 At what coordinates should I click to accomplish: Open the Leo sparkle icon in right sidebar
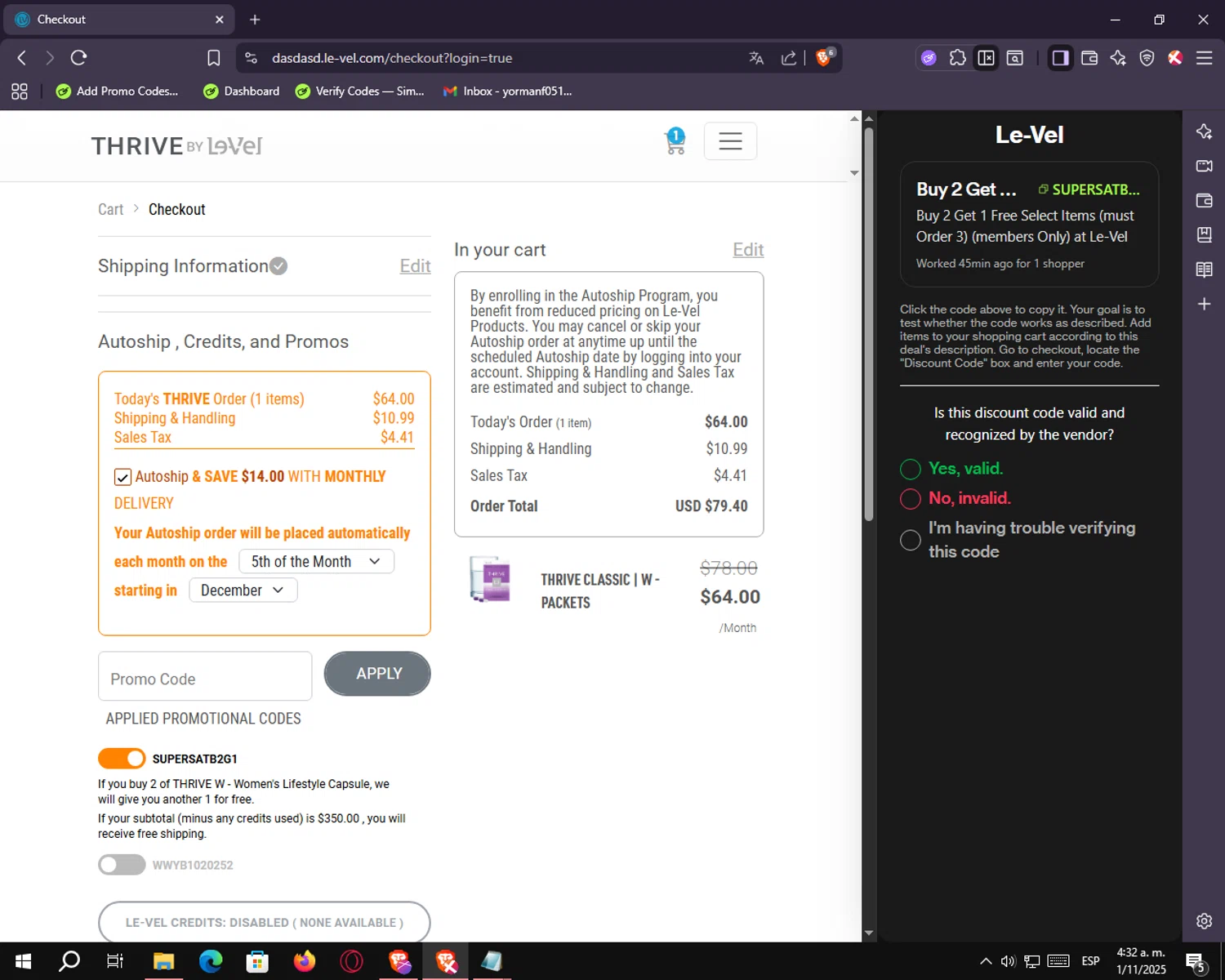coord(1204,131)
